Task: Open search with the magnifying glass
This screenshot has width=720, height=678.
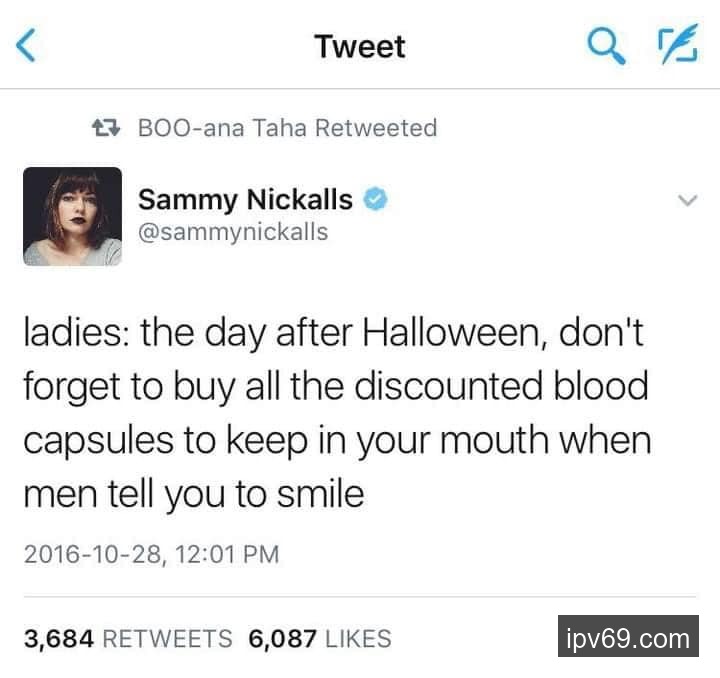Action: (601, 44)
